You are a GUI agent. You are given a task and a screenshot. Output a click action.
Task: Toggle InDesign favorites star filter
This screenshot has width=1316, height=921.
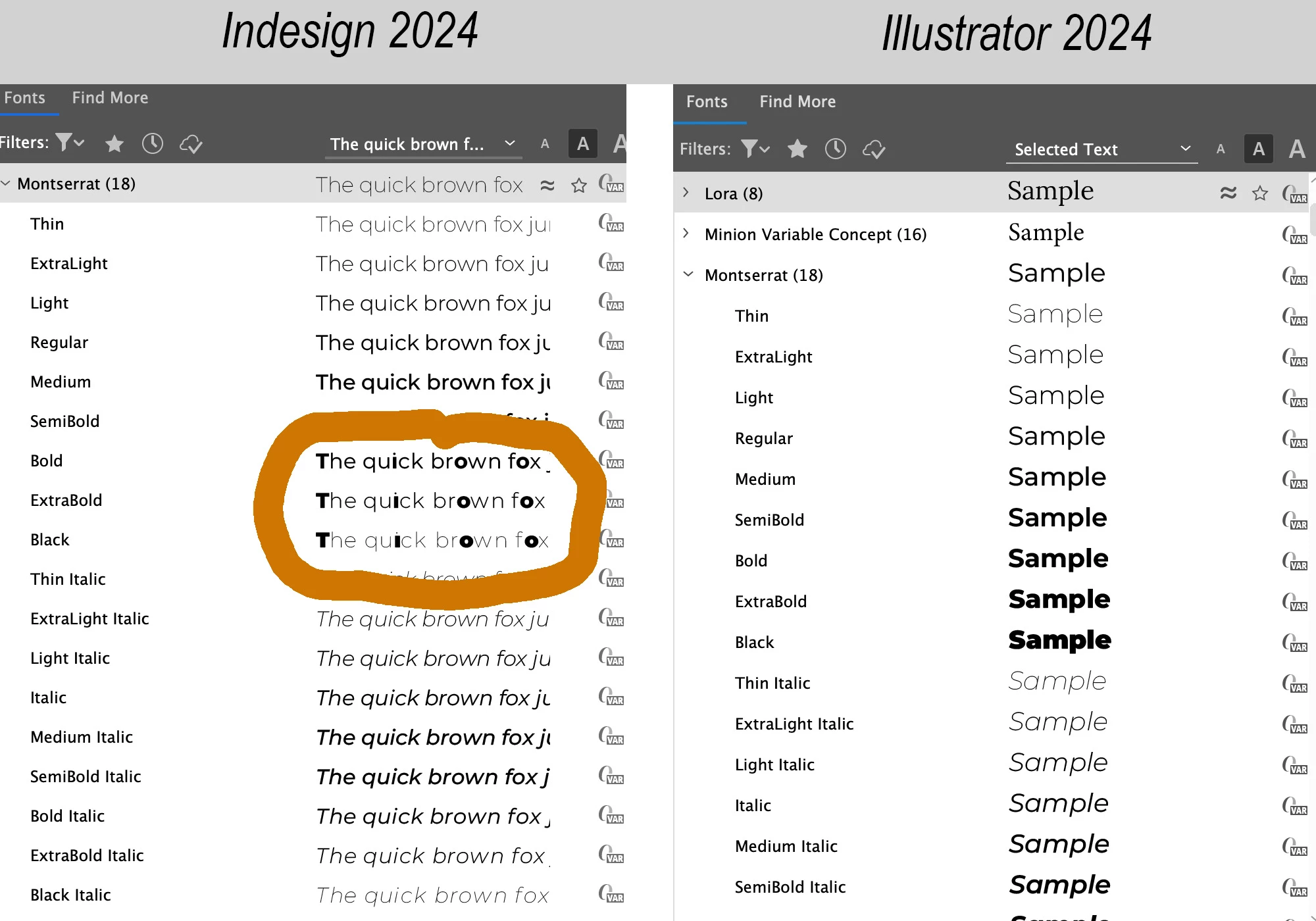click(114, 143)
